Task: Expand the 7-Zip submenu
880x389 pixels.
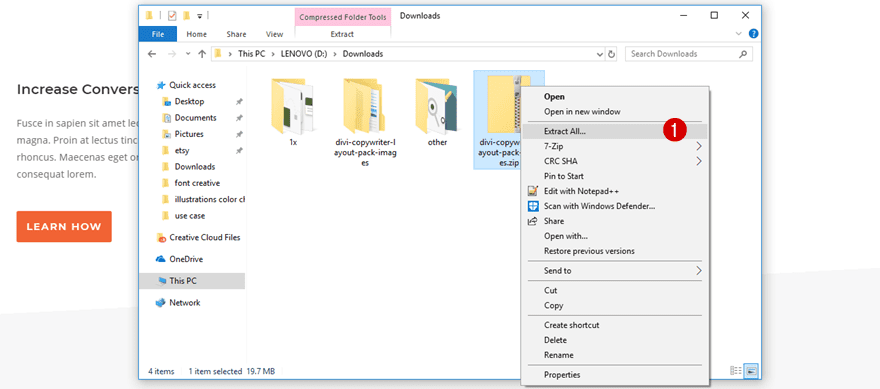Action: (x=614, y=147)
